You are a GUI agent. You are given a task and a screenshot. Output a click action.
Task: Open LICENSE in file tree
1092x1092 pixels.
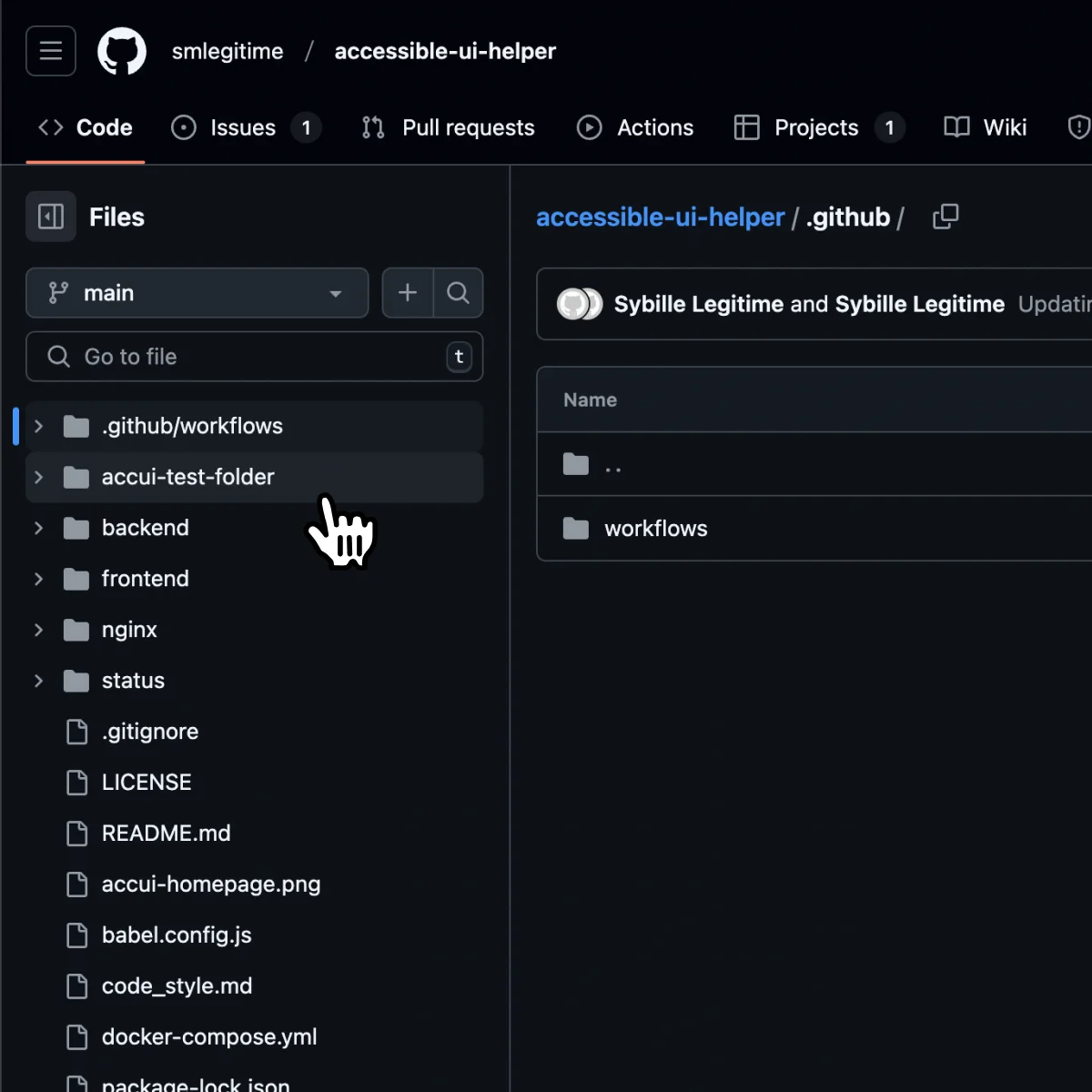[x=254, y=783]
